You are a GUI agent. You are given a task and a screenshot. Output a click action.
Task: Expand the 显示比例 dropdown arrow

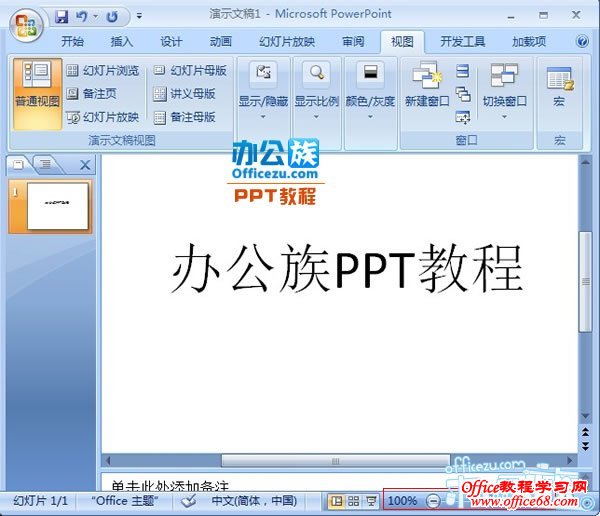[x=316, y=116]
